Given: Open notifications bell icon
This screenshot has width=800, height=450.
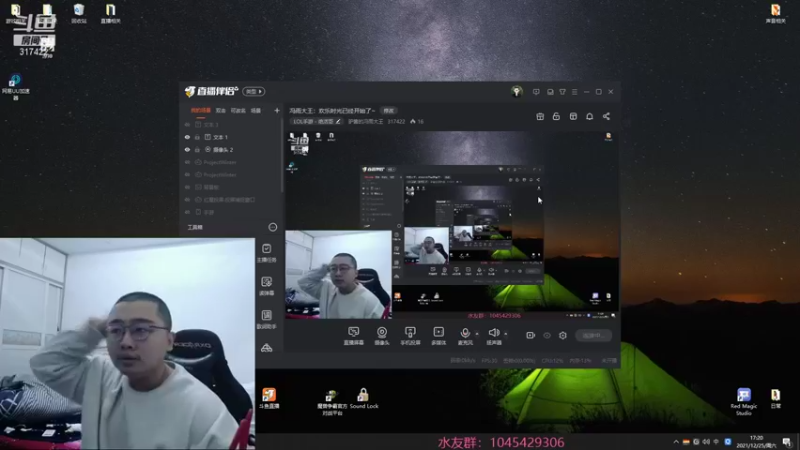Looking at the screenshot, I should point(589,116).
